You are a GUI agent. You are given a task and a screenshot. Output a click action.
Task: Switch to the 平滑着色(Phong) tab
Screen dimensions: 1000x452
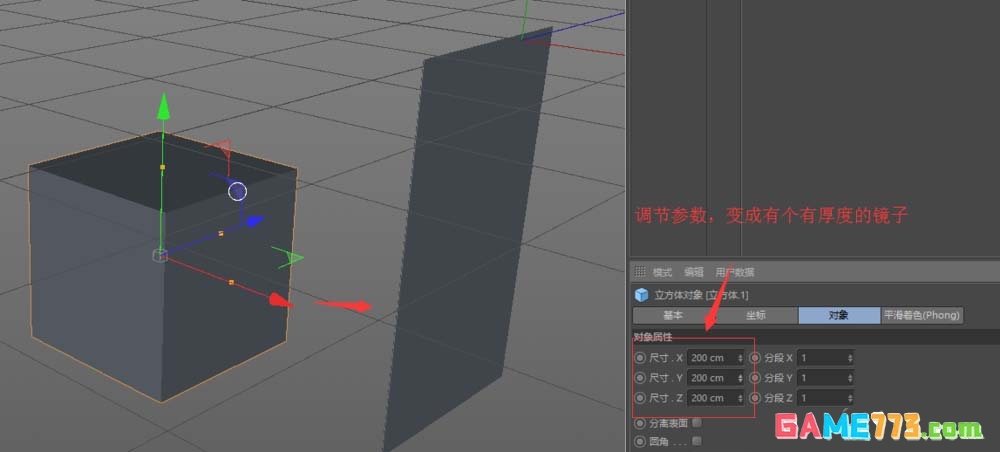(922, 315)
